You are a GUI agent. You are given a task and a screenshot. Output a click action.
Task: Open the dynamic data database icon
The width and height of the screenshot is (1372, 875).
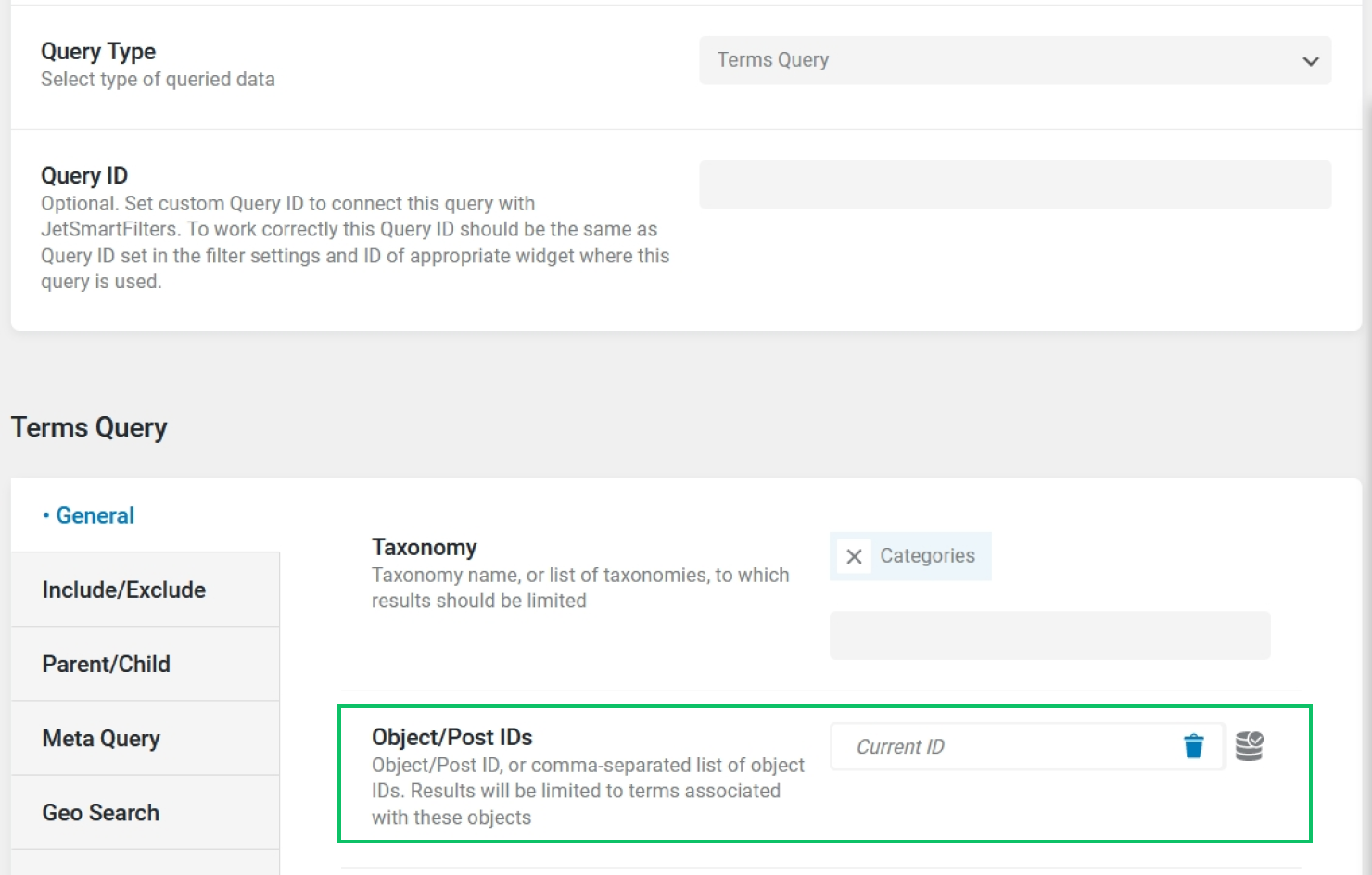click(x=1250, y=746)
